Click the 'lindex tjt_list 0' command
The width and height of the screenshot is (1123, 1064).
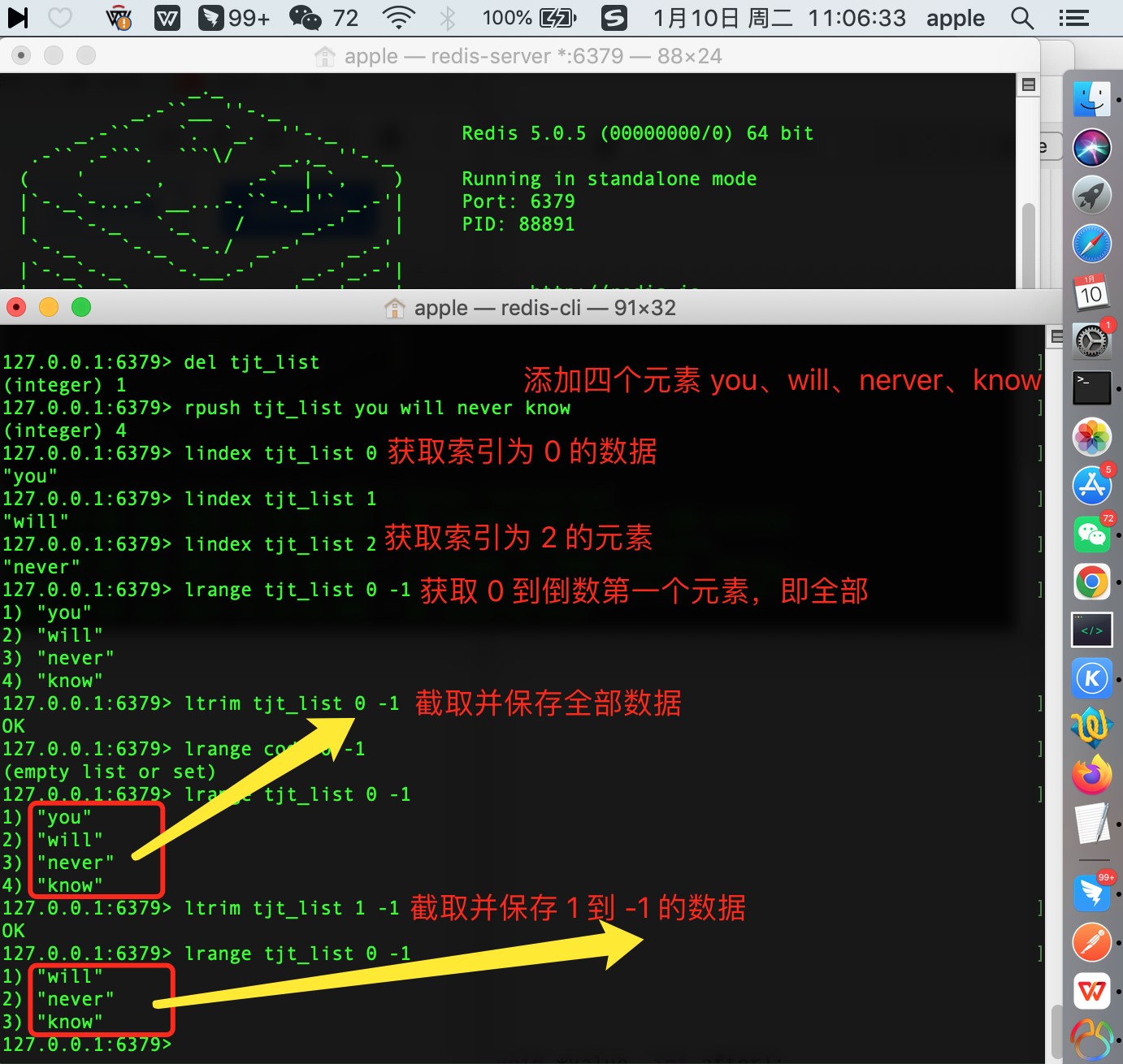tap(280, 453)
